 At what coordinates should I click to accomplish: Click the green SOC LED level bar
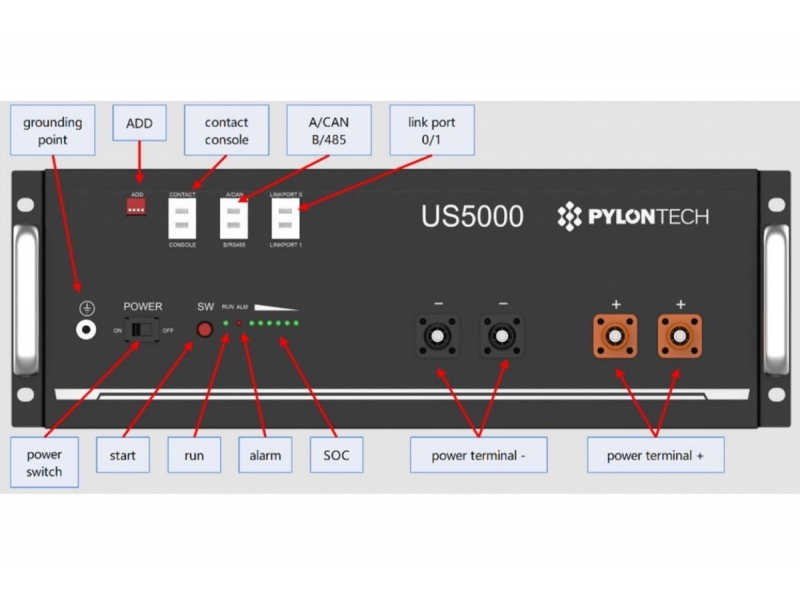pos(274,324)
